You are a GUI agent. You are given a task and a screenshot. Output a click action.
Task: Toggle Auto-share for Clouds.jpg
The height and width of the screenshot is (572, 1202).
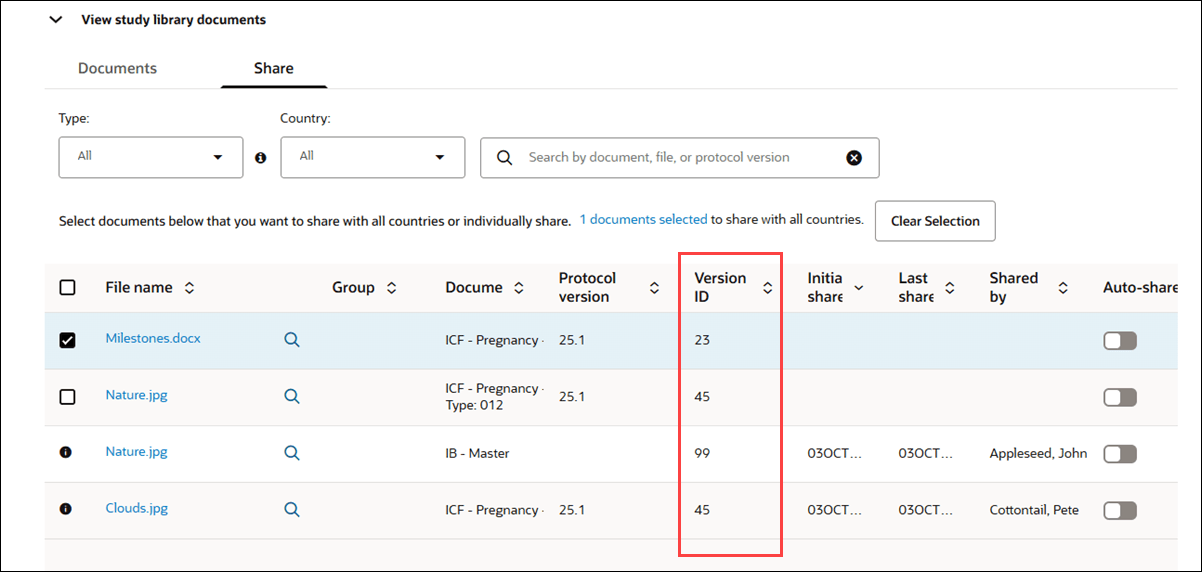tap(1120, 511)
